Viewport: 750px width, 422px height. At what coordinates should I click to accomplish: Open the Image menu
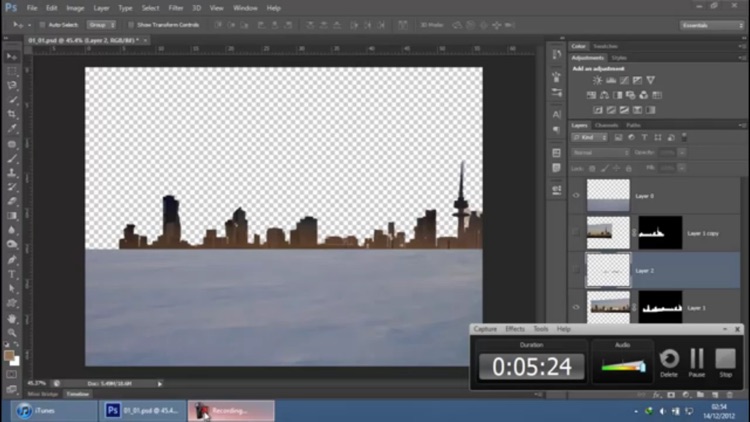[x=75, y=8]
